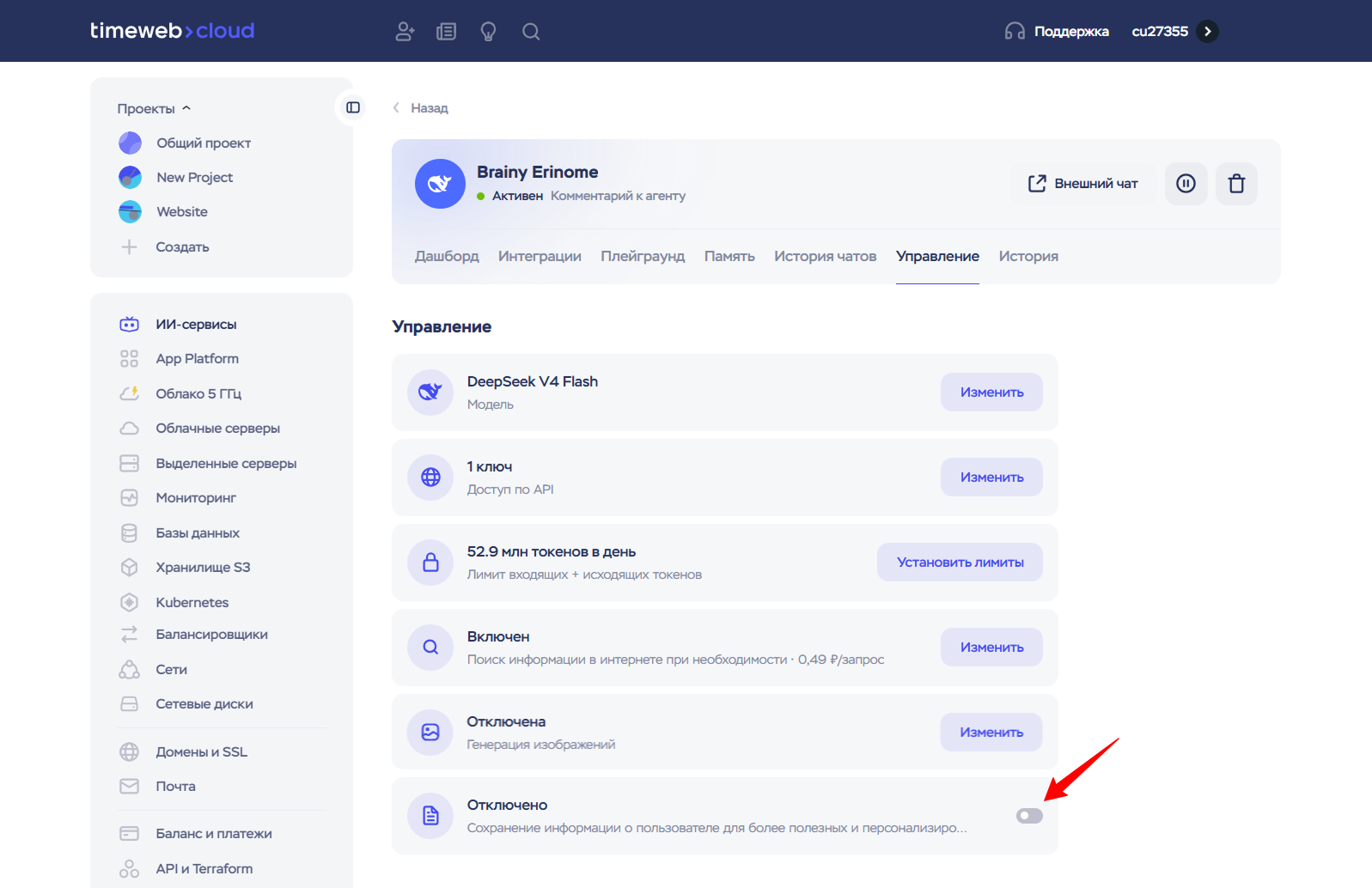
Task: Switch to the Дашборд tab
Action: 447,257
